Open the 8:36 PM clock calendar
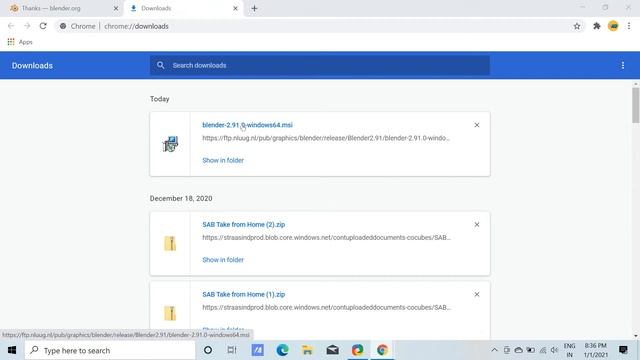This screenshot has height=360, width=640. pyautogui.click(x=596, y=350)
